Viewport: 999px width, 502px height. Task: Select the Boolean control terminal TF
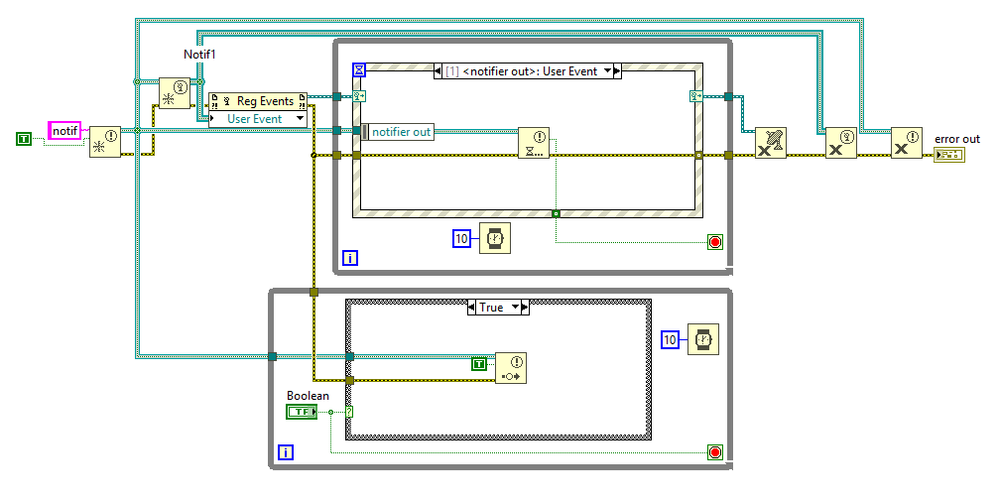(x=301, y=412)
